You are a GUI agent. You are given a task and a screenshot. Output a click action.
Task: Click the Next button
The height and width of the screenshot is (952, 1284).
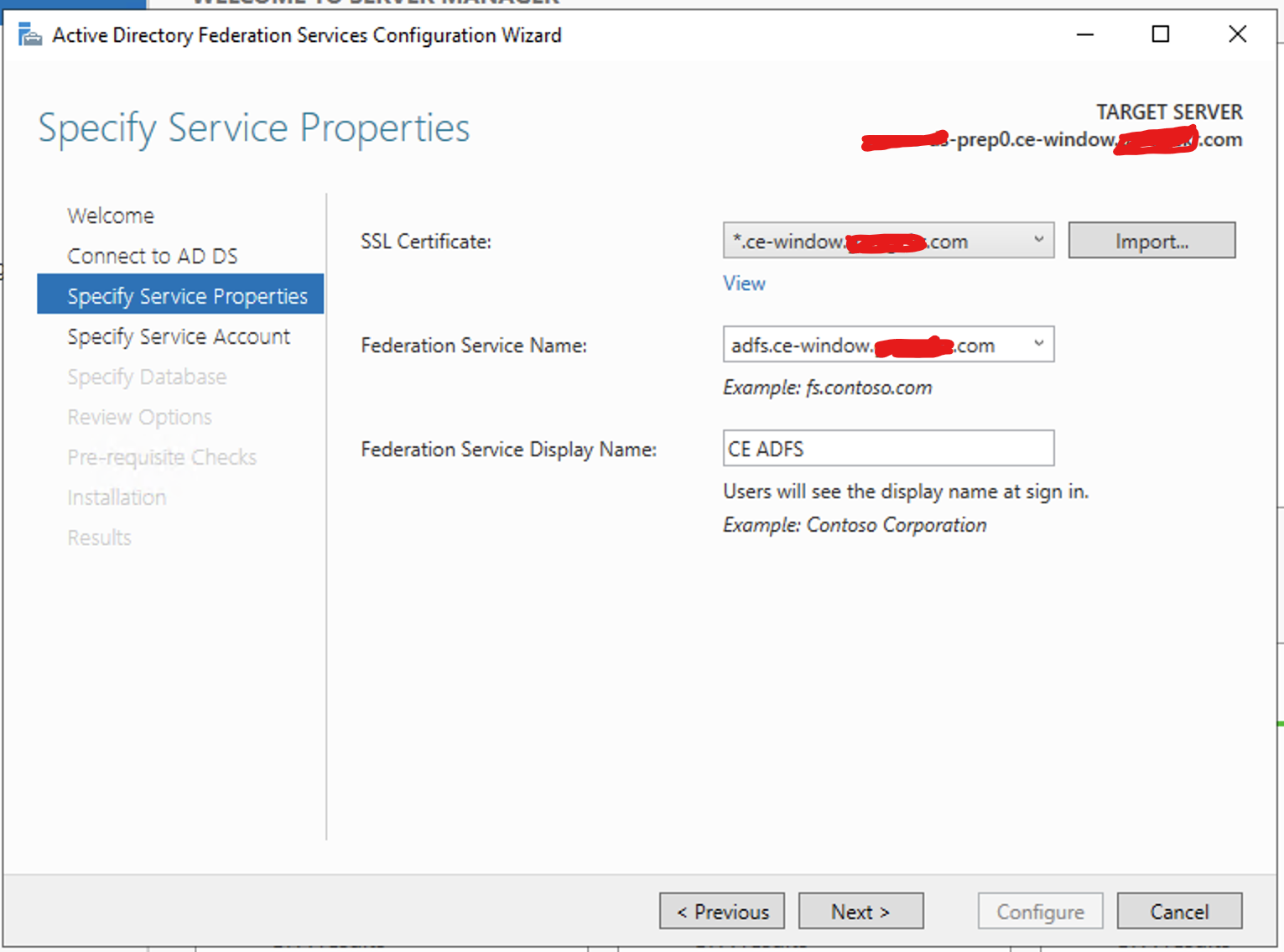(860, 911)
